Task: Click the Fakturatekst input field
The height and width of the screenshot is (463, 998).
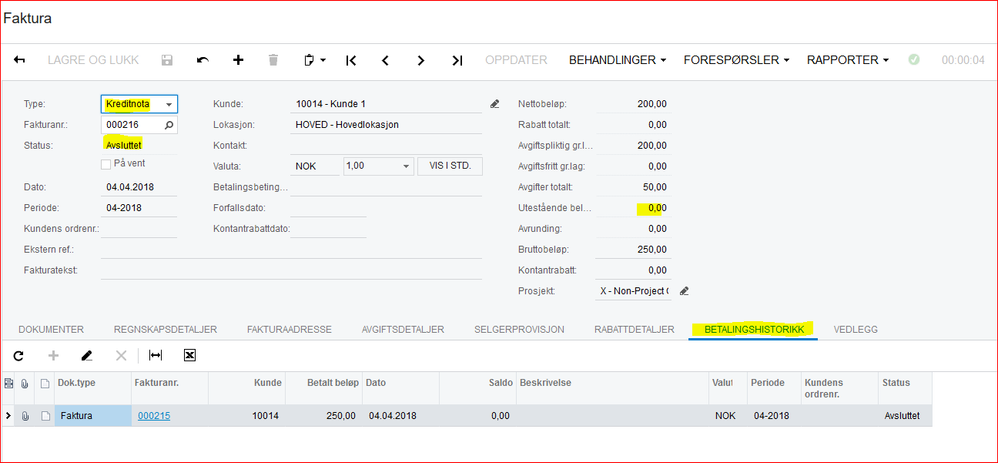Action: (x=291, y=270)
